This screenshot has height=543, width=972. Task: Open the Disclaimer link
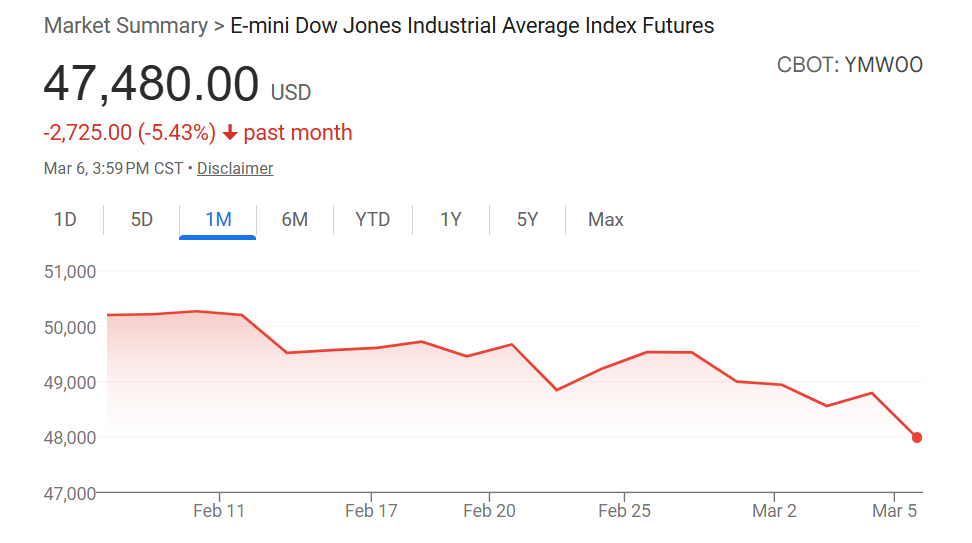coord(235,169)
